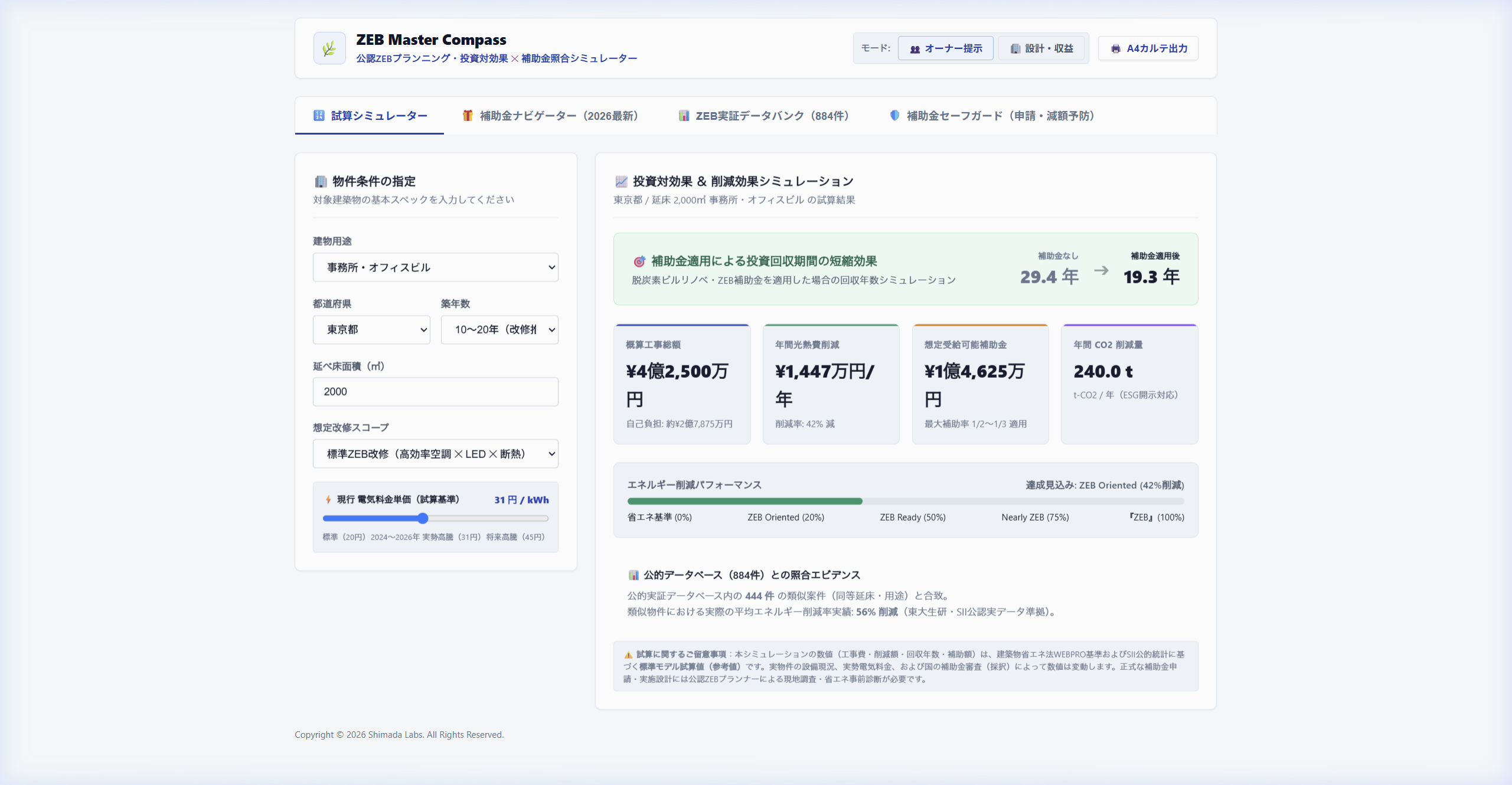Click the calculator icon on 試算シミュレーター tab
1512x785 pixels.
[x=319, y=116]
